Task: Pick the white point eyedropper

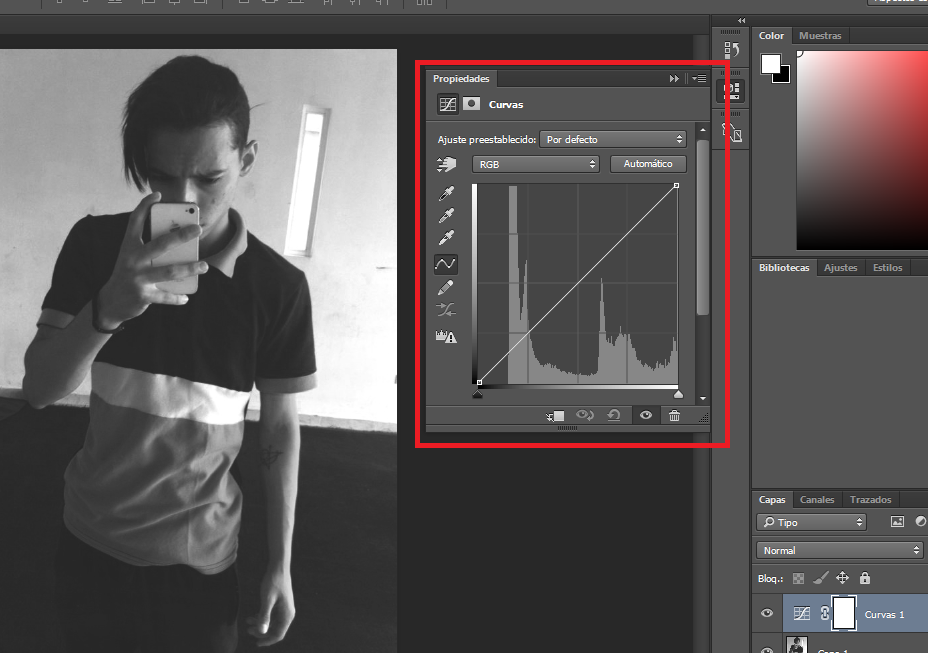Action: [x=446, y=237]
